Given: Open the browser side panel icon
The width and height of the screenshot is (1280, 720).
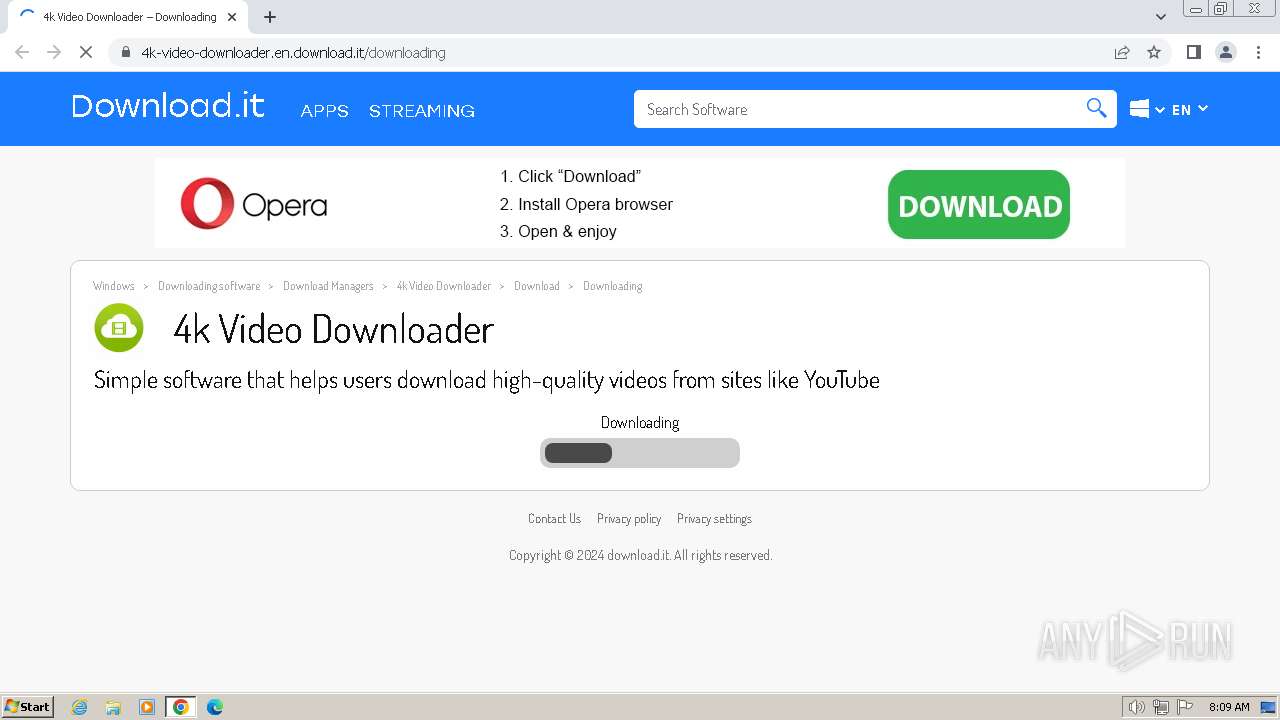Looking at the screenshot, I should [x=1193, y=52].
